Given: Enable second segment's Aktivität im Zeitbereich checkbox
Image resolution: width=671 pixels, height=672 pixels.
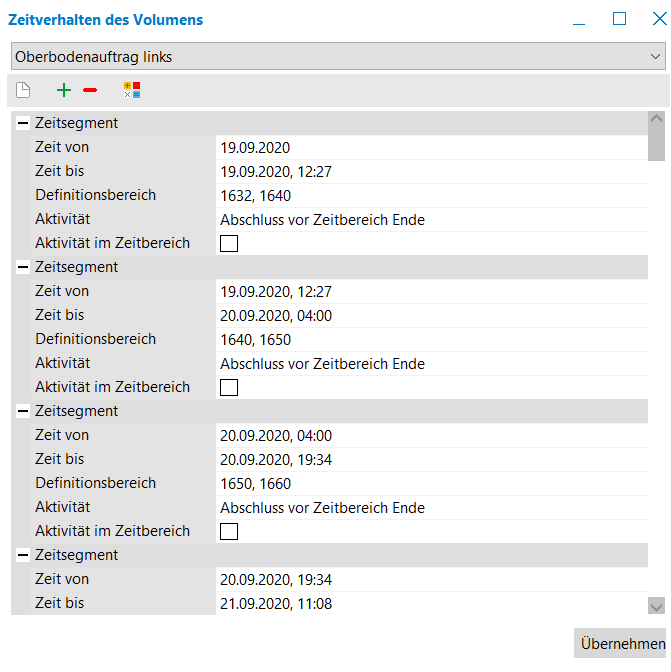Looking at the screenshot, I should pos(229,387).
